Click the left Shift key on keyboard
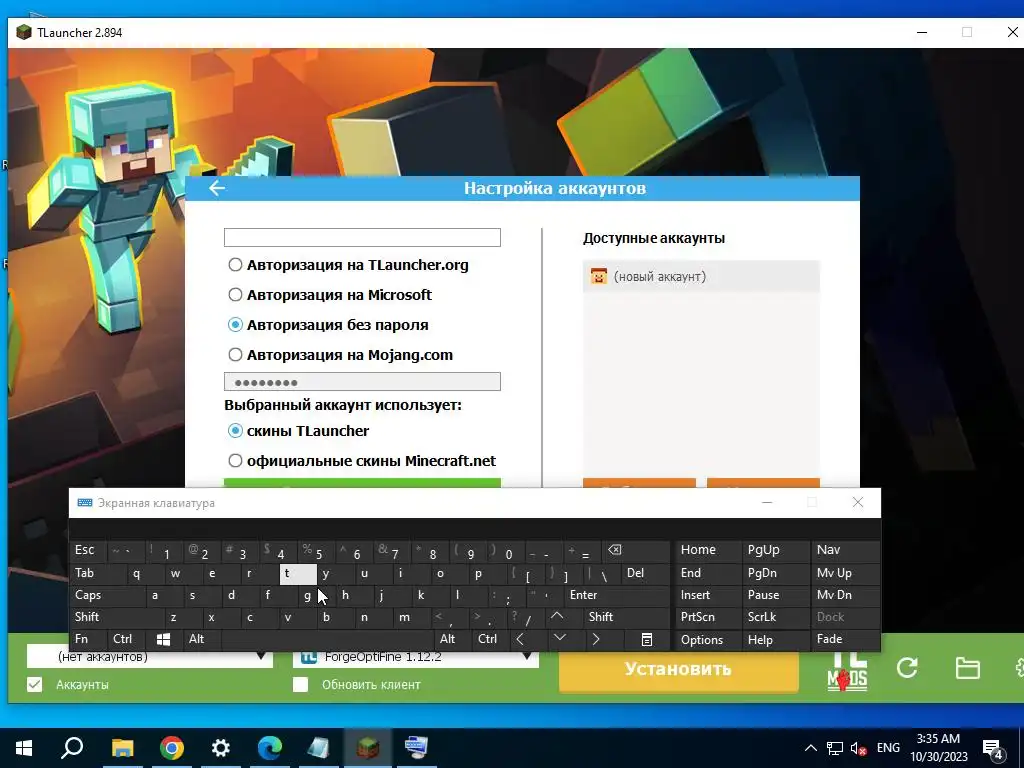This screenshot has width=1024, height=768. click(116, 617)
